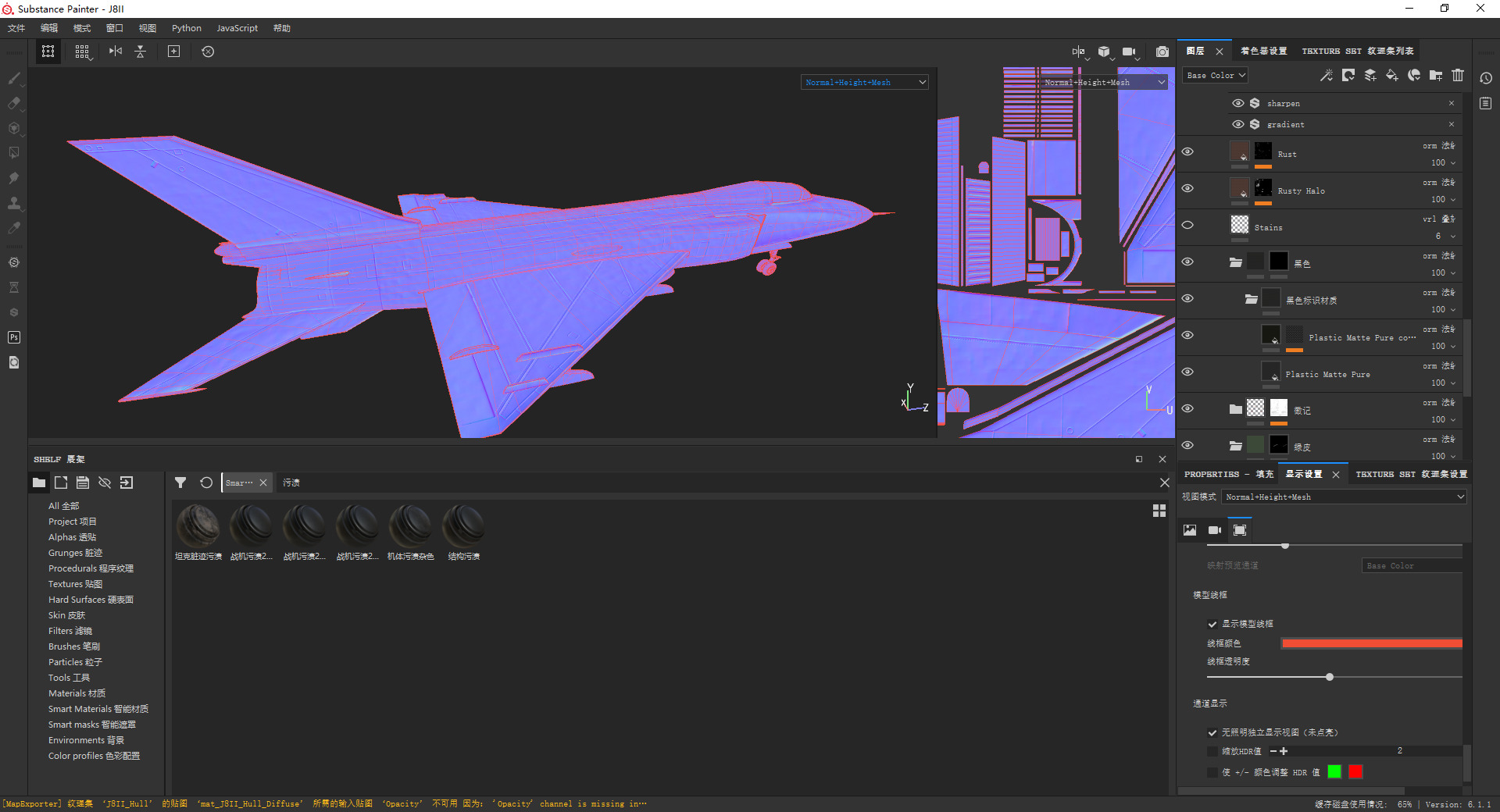
Task: Select Grunges 脏迹 shelf category
Action: (x=76, y=553)
